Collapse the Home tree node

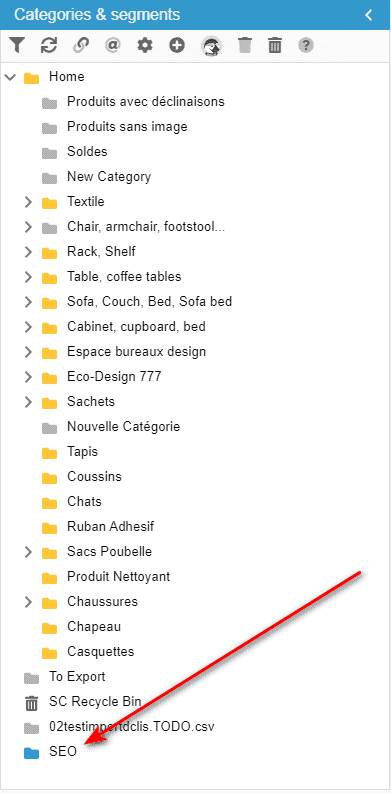click(10, 77)
